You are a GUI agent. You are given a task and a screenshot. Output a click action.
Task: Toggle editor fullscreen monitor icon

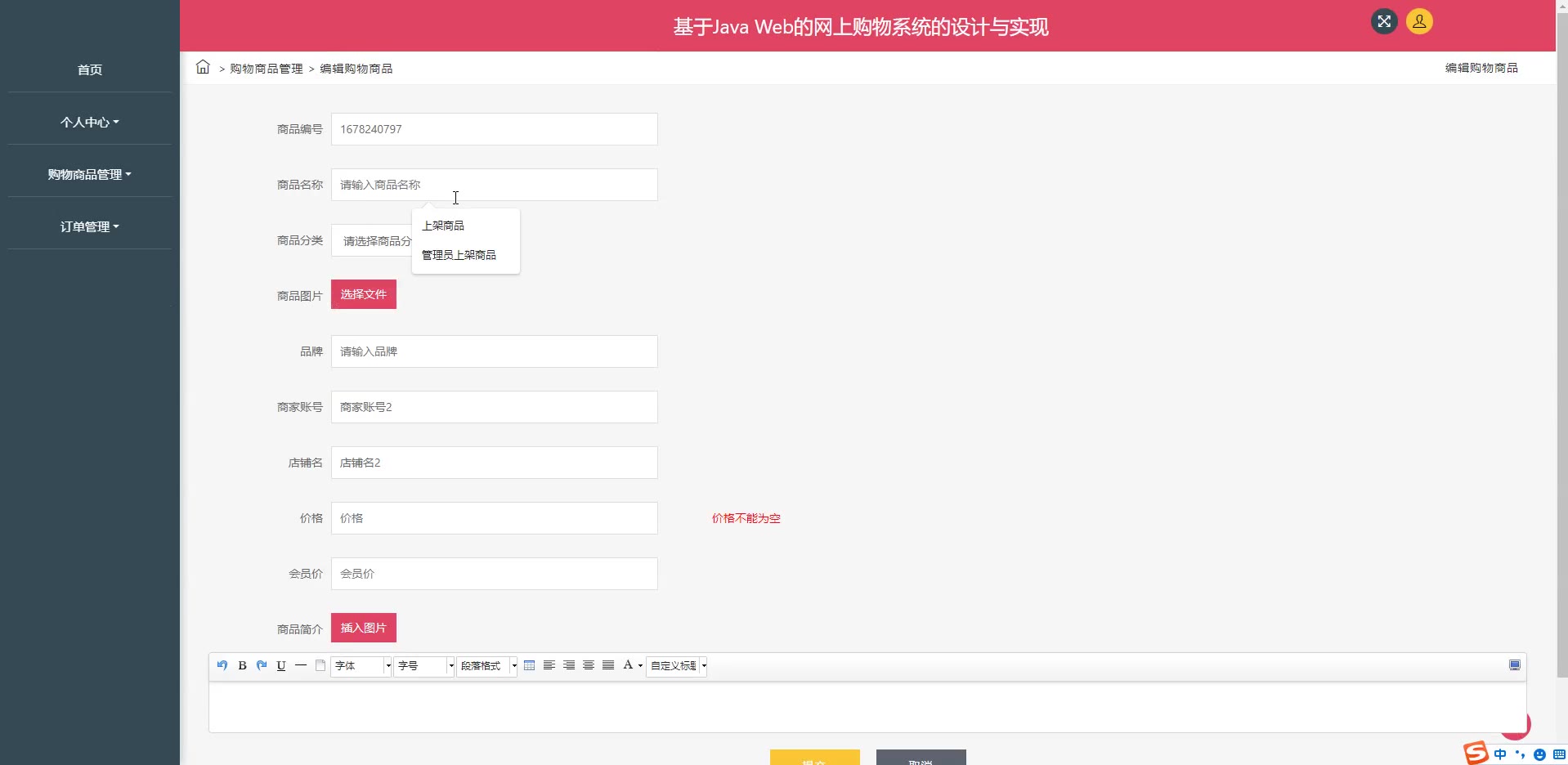(1515, 665)
